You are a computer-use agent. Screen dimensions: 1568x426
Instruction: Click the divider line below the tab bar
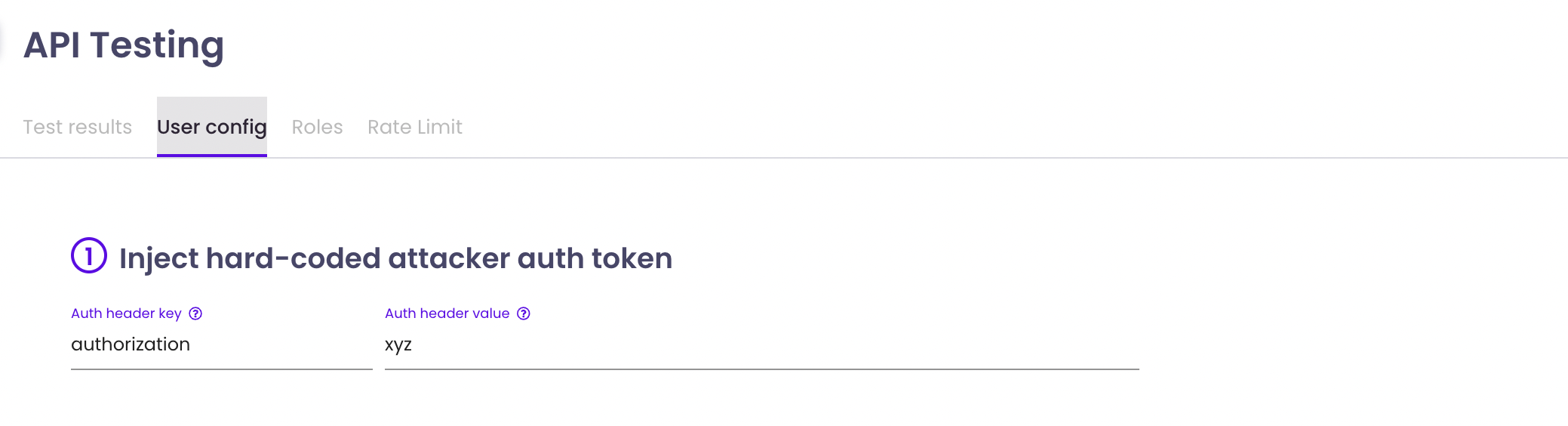click(x=905, y=158)
